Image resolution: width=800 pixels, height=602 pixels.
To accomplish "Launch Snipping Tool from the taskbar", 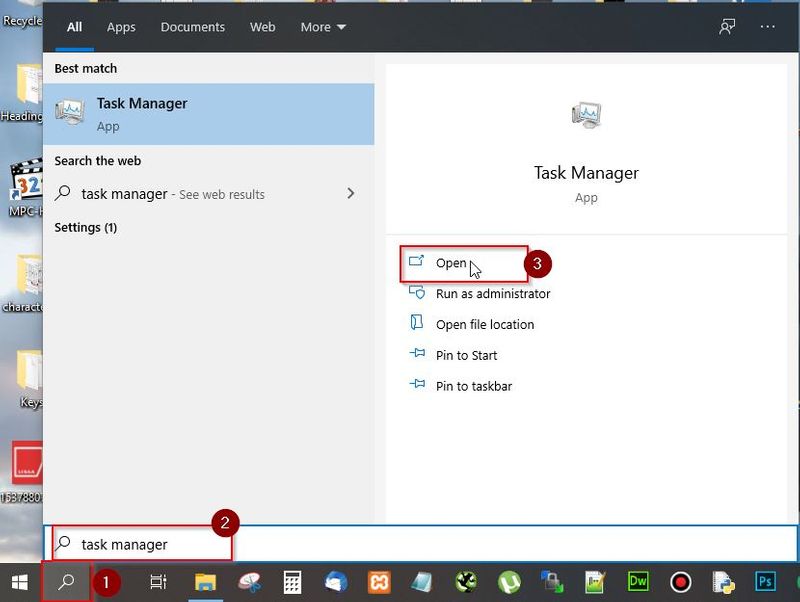I will coord(249,582).
